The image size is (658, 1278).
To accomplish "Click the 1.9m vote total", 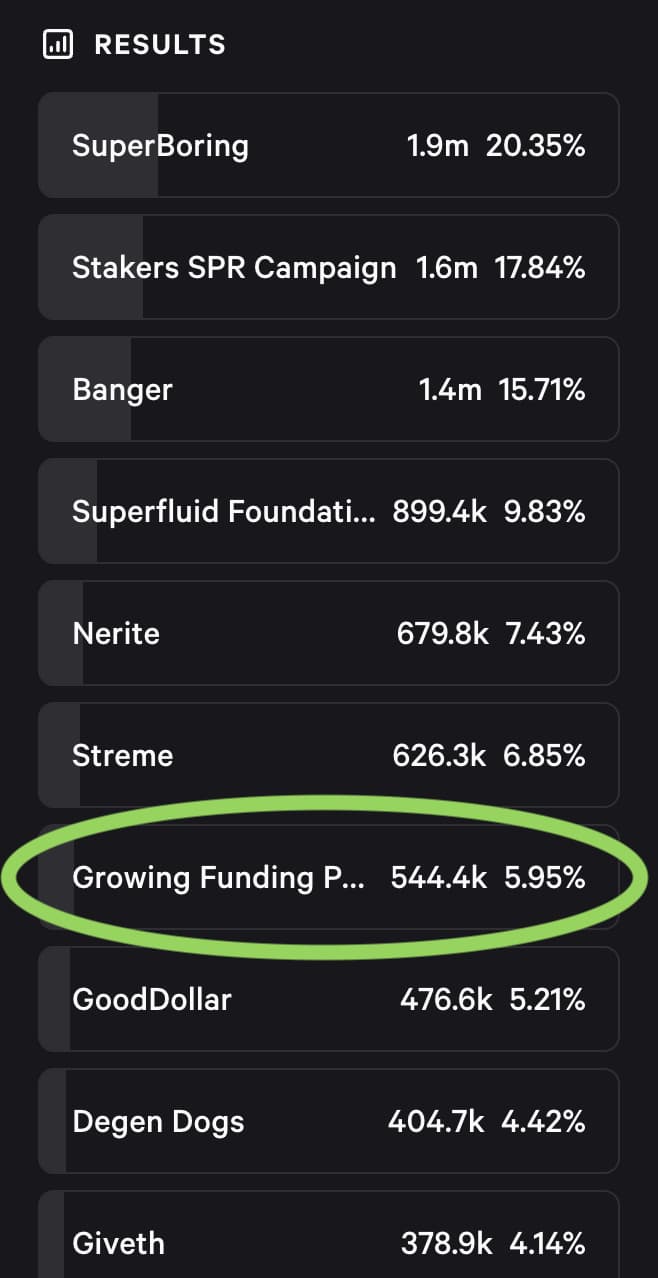I will pos(438,146).
